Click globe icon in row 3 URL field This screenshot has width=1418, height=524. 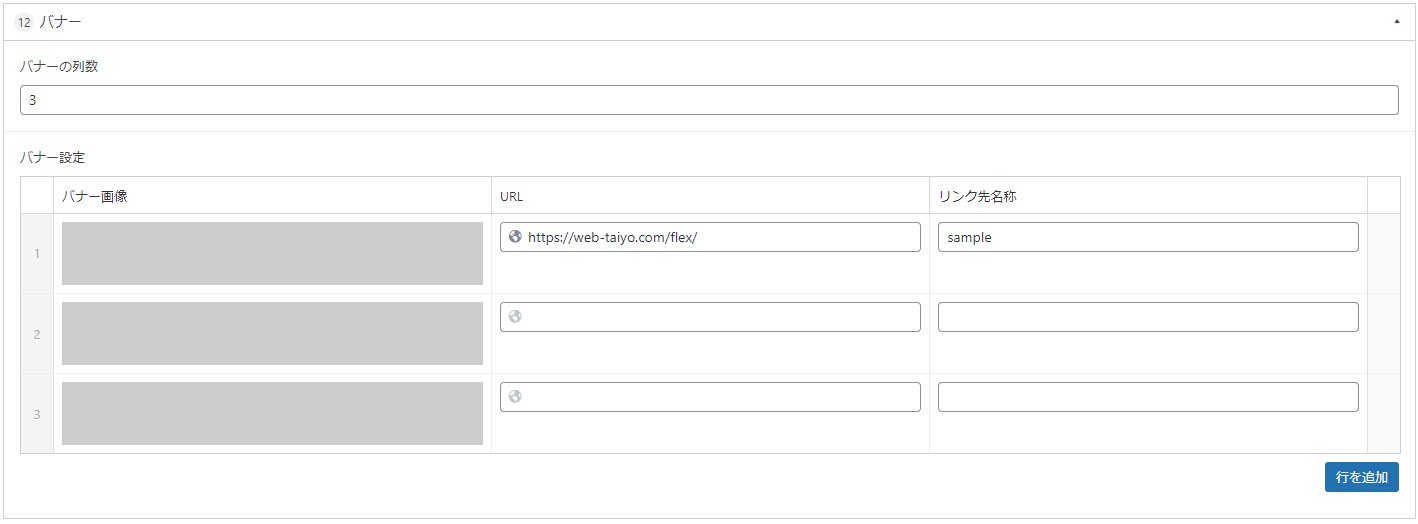coord(515,397)
